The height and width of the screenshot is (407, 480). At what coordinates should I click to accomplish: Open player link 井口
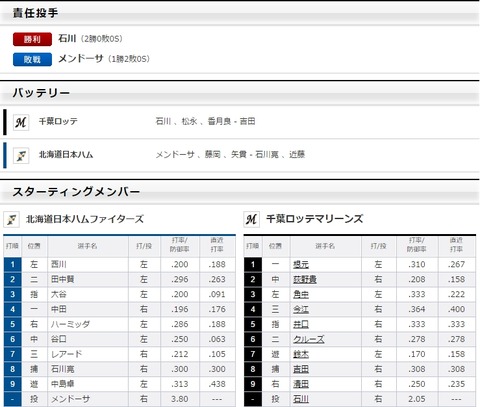(x=301, y=324)
